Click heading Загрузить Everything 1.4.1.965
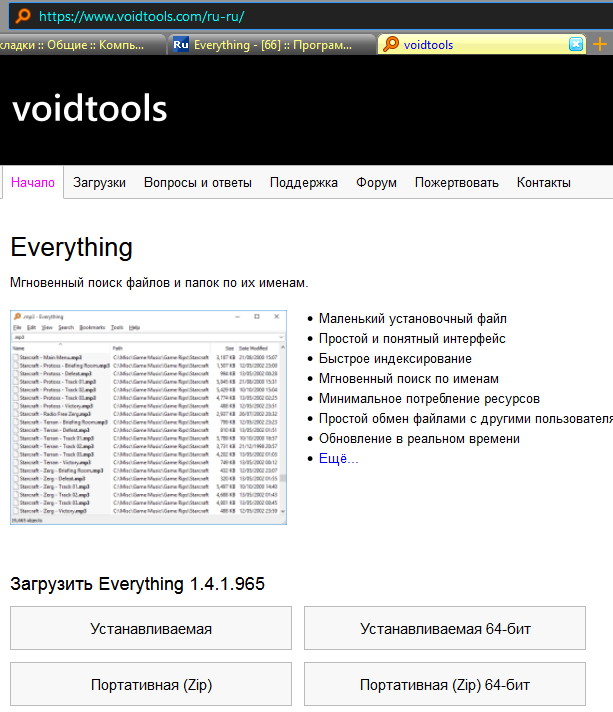 [x=137, y=584]
